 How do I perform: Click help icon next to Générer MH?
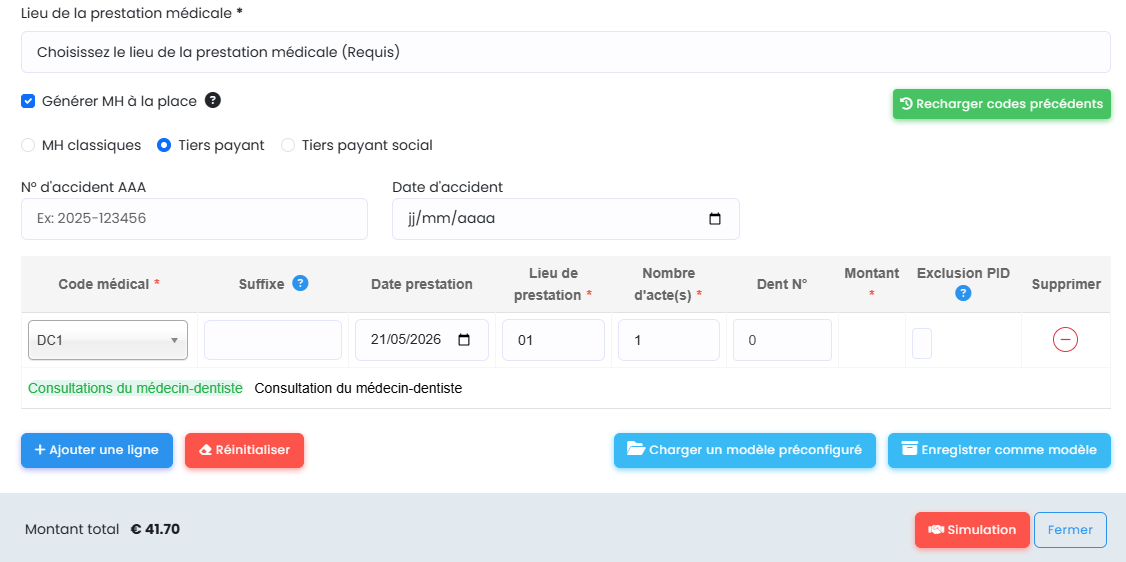(213, 100)
